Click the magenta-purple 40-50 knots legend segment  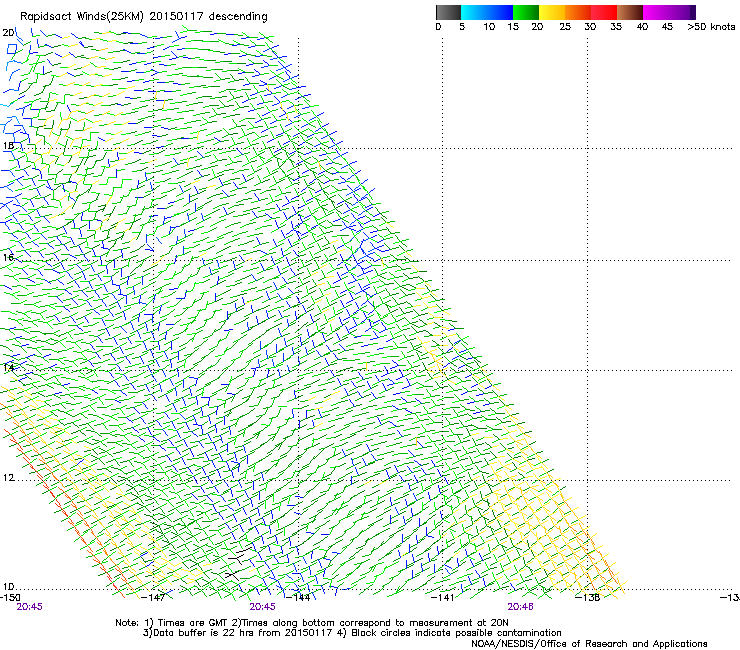[669, 12]
